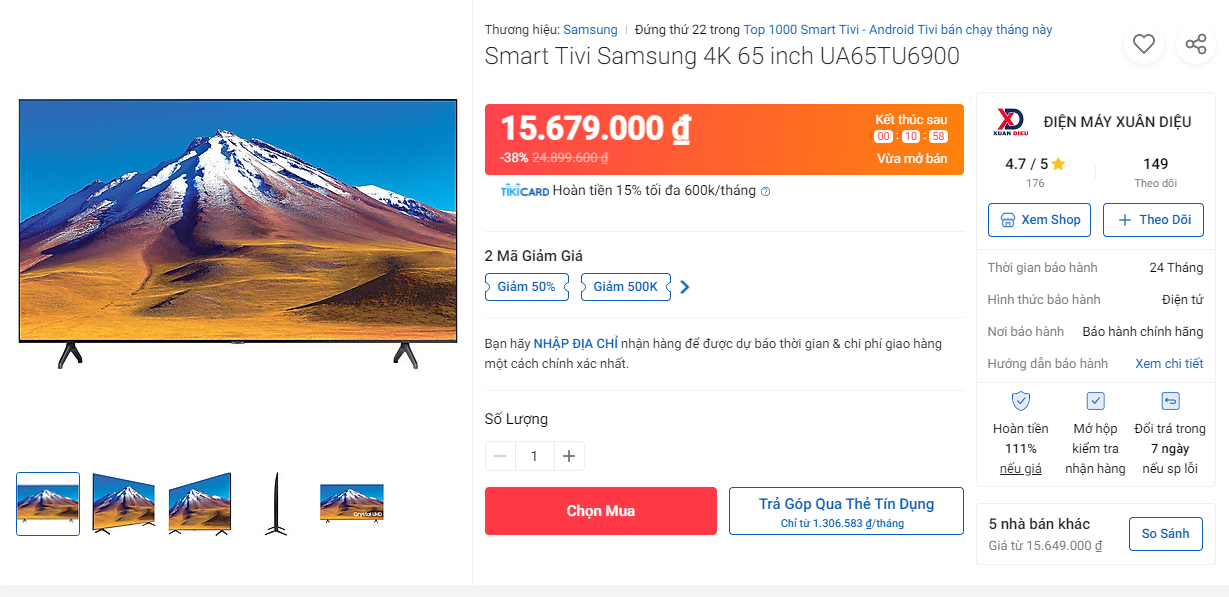Increase quantity with the plus icon
1229x597 pixels.
point(569,456)
